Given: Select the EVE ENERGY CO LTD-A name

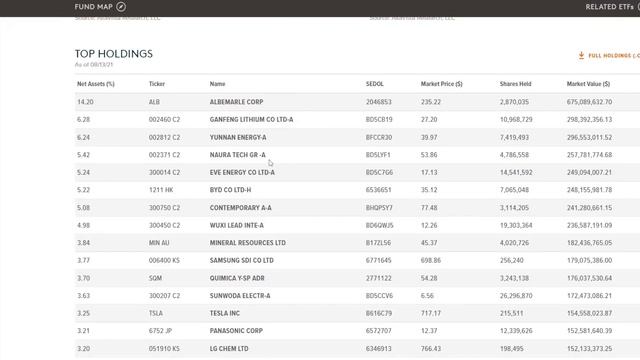Looking at the screenshot, I should click(242, 173).
